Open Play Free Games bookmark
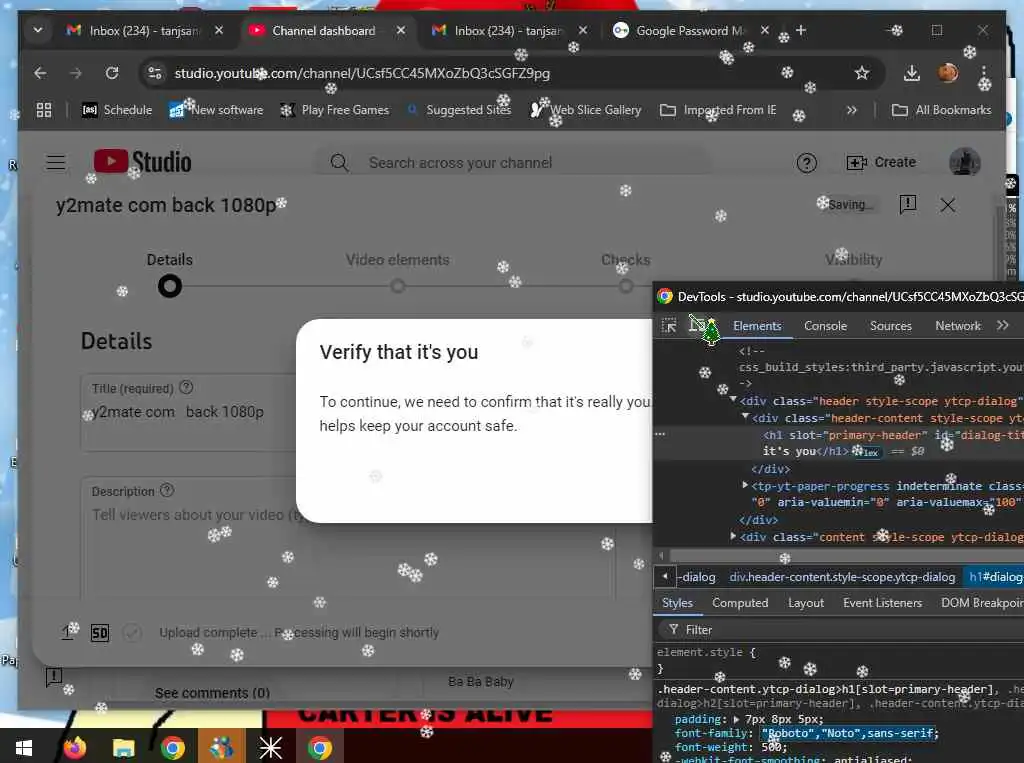Image resolution: width=1024 pixels, height=763 pixels. 334,110
